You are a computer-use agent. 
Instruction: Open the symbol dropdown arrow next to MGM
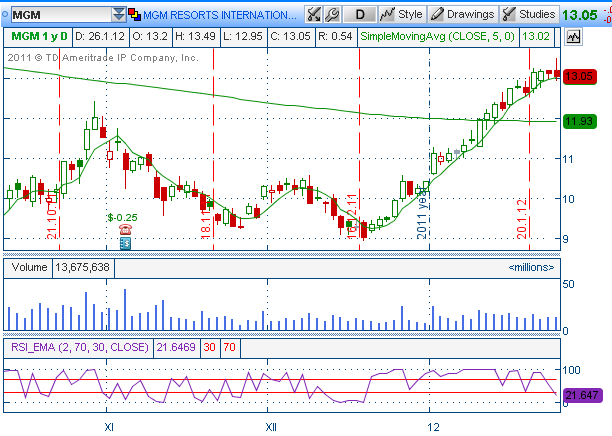[119, 15]
